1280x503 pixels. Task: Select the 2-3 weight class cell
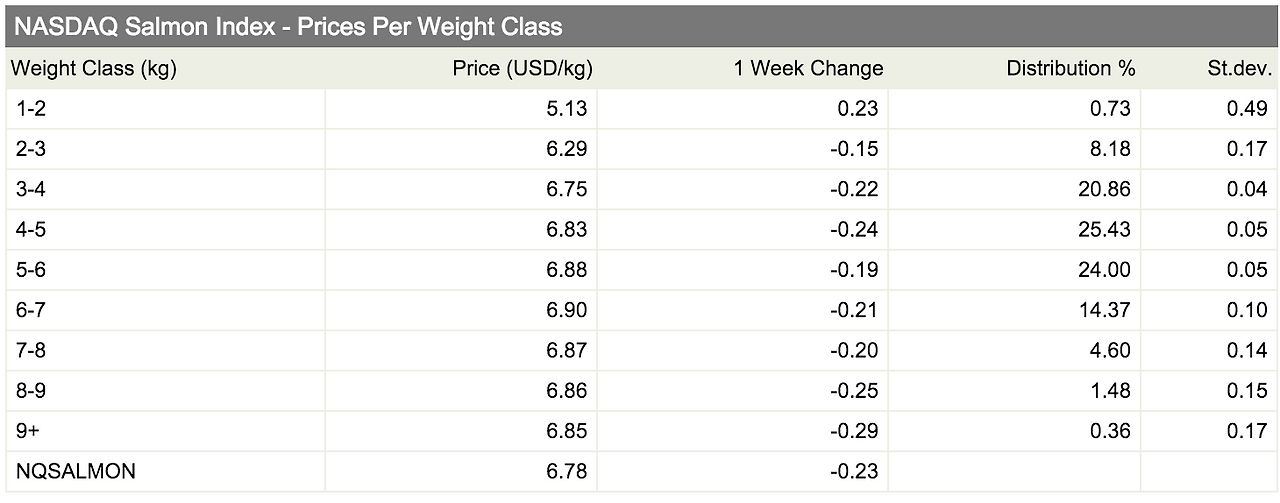pyautogui.click(x=31, y=150)
